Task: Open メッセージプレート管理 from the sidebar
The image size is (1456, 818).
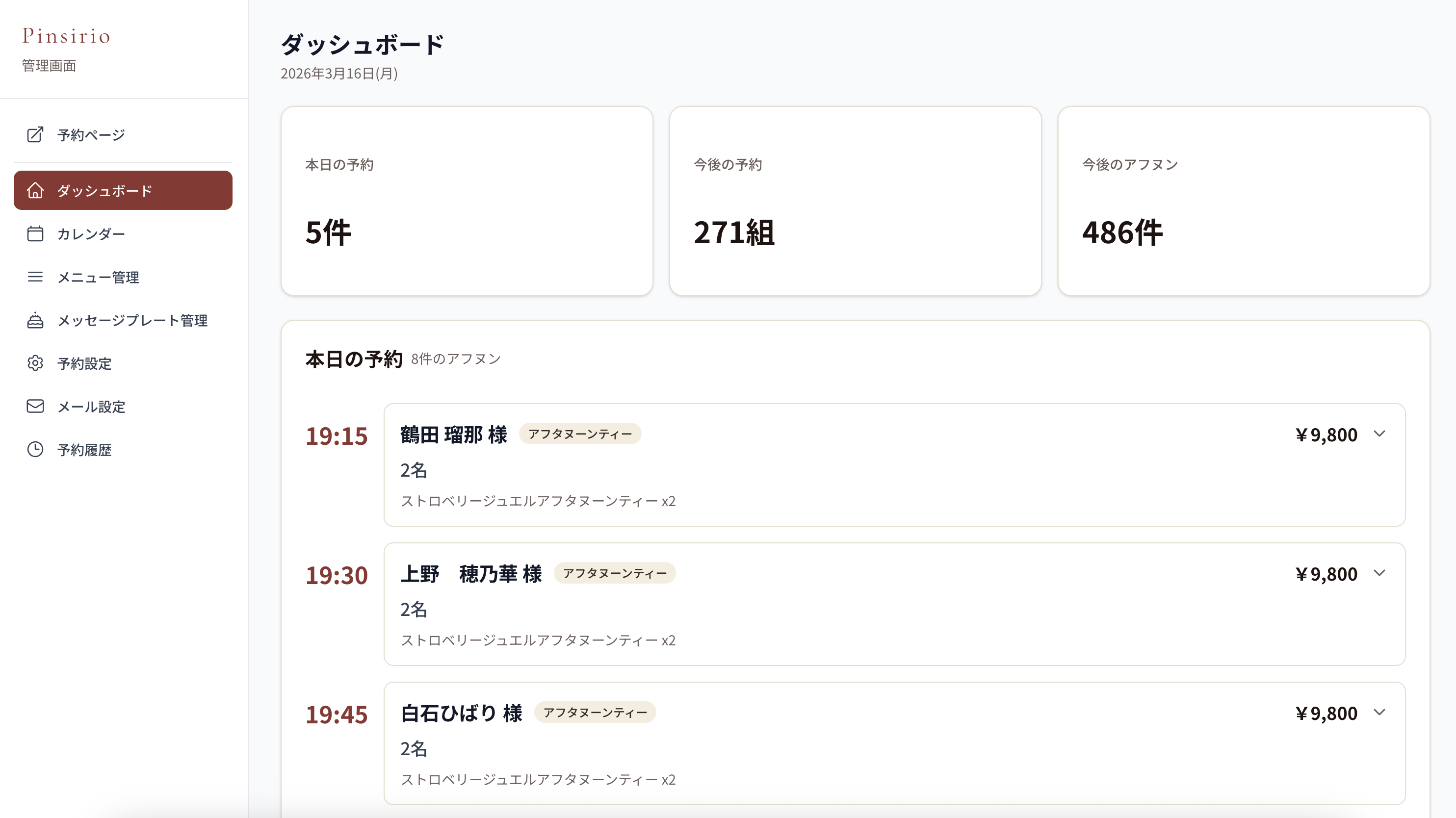Action: [x=132, y=320]
